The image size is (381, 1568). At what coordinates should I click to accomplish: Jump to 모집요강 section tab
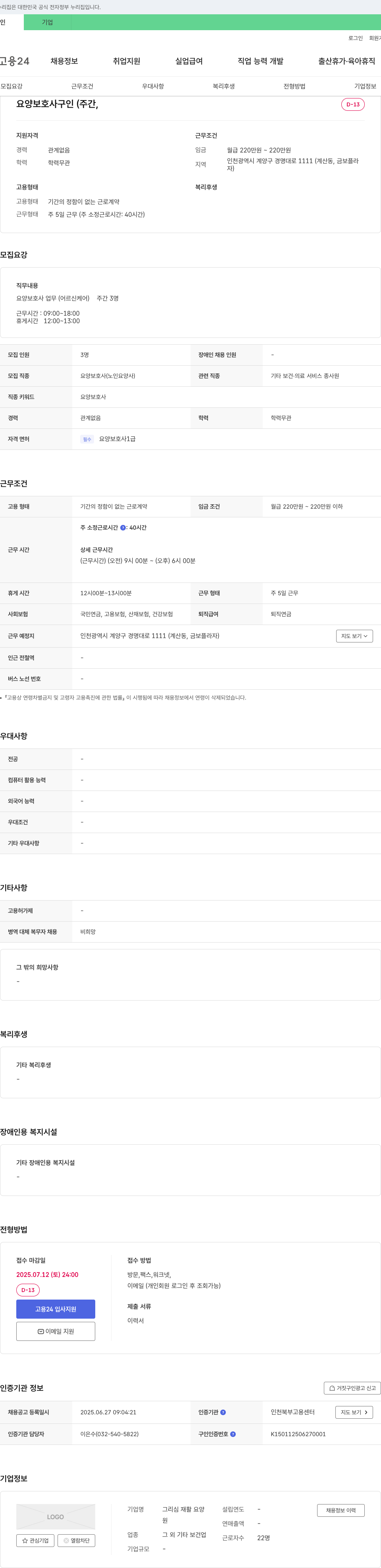12,87
